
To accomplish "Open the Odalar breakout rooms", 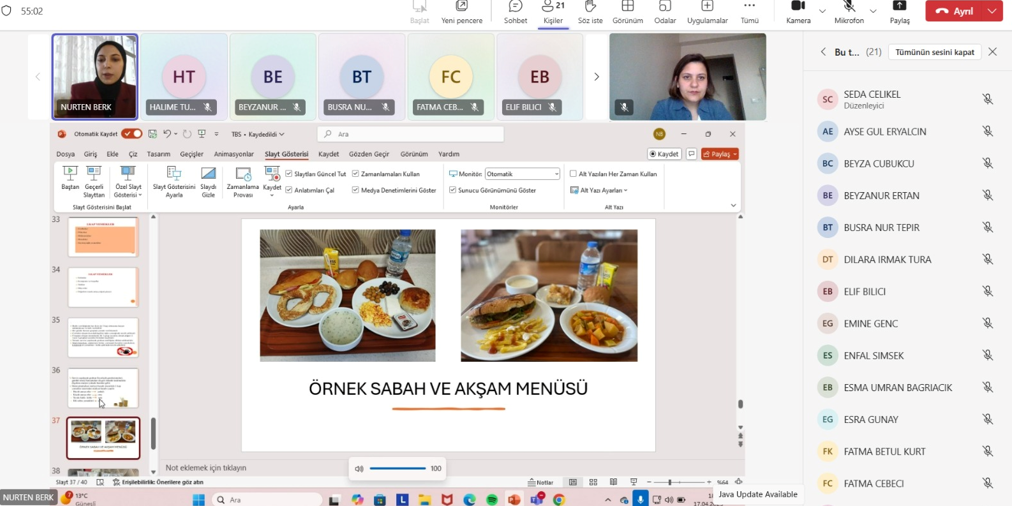I will pyautogui.click(x=664, y=8).
